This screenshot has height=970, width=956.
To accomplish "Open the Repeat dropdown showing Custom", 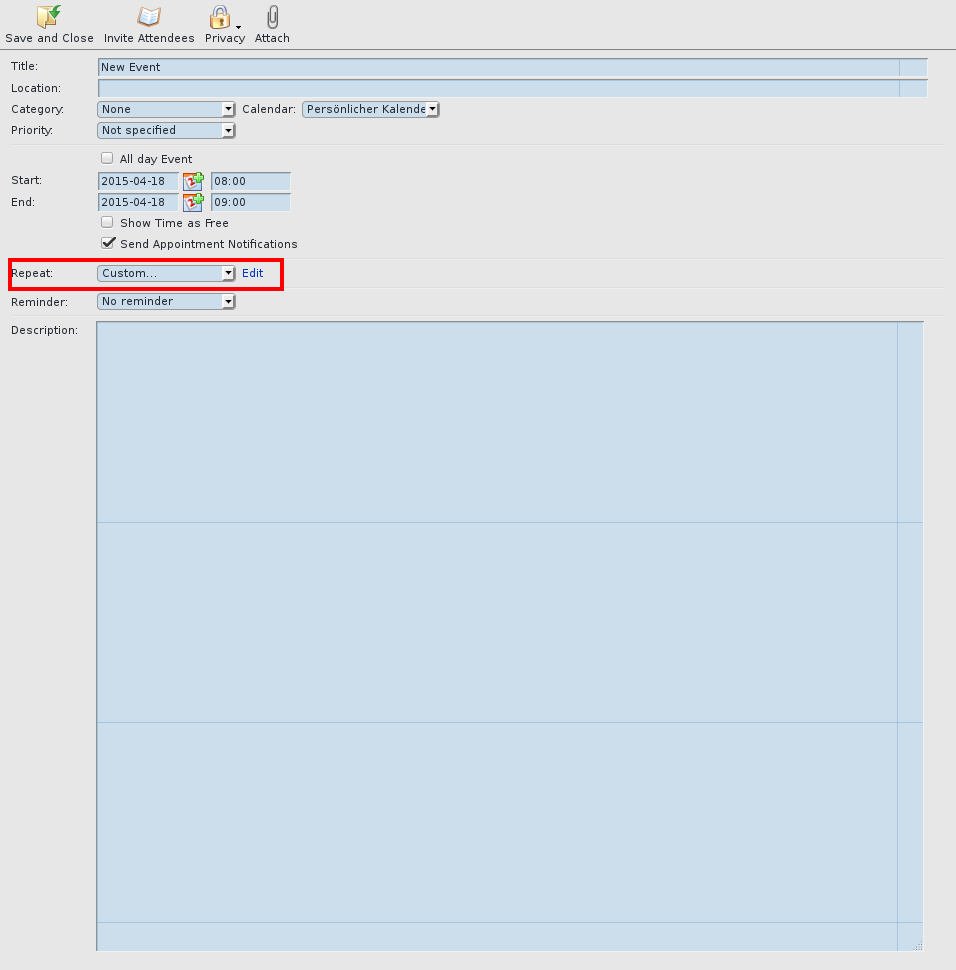I will click(166, 273).
